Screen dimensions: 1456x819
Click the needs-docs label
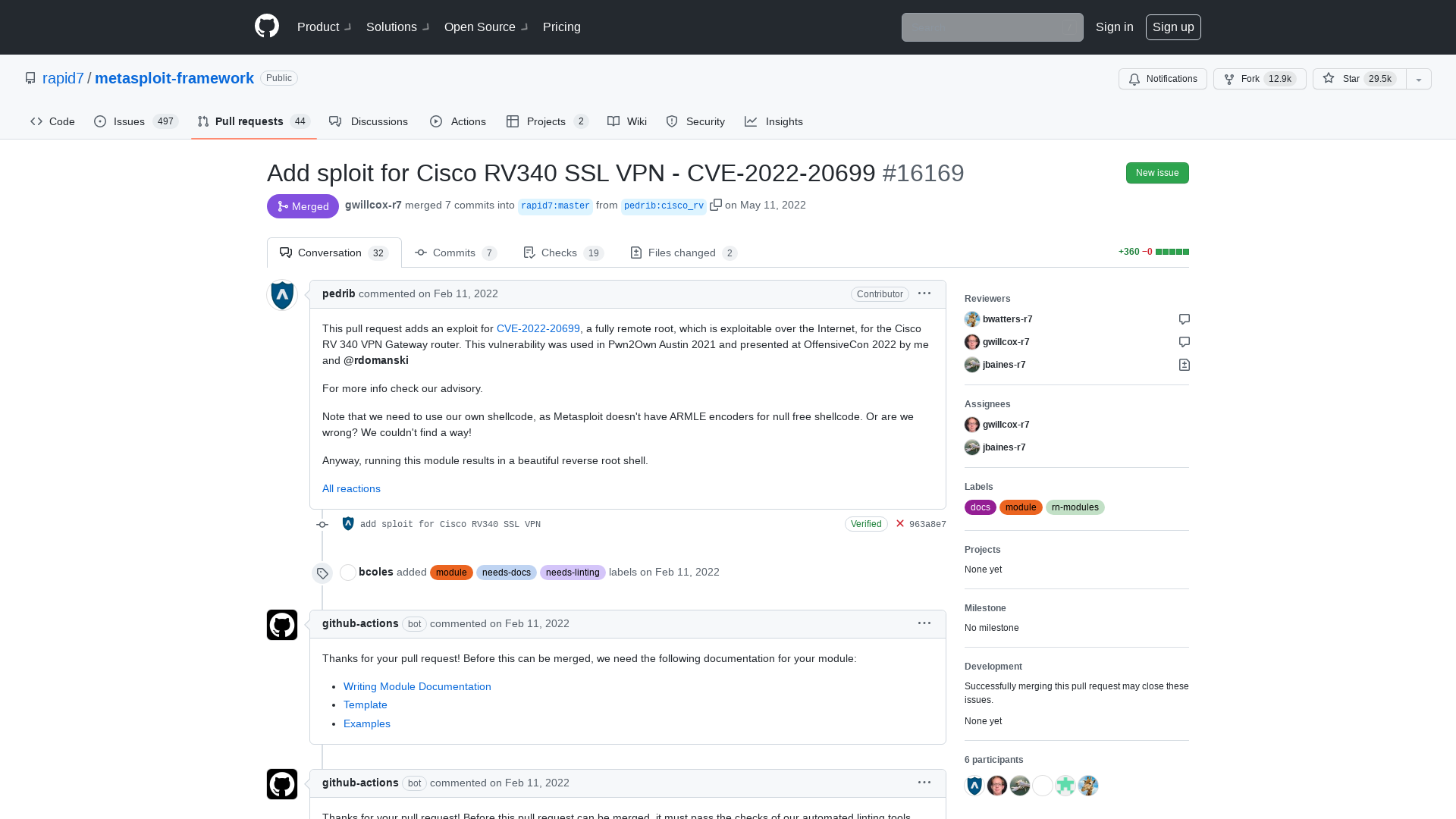pyautogui.click(x=507, y=573)
